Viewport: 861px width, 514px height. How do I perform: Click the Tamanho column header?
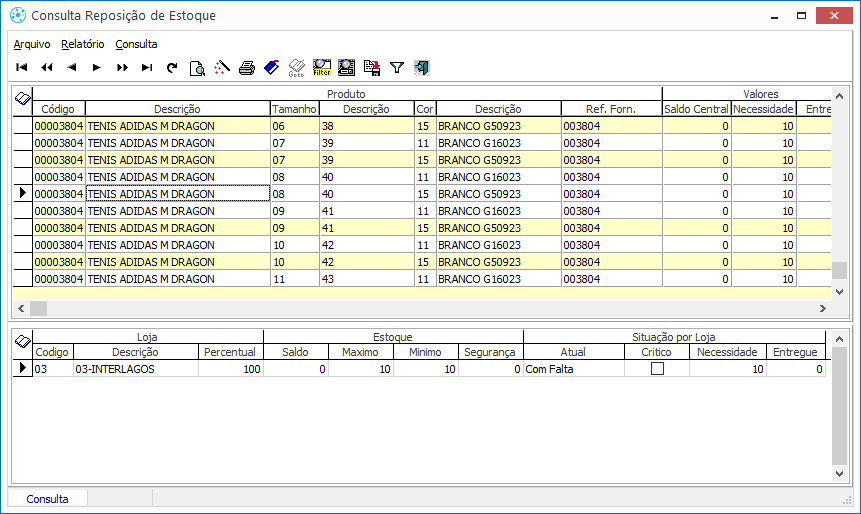[295, 109]
